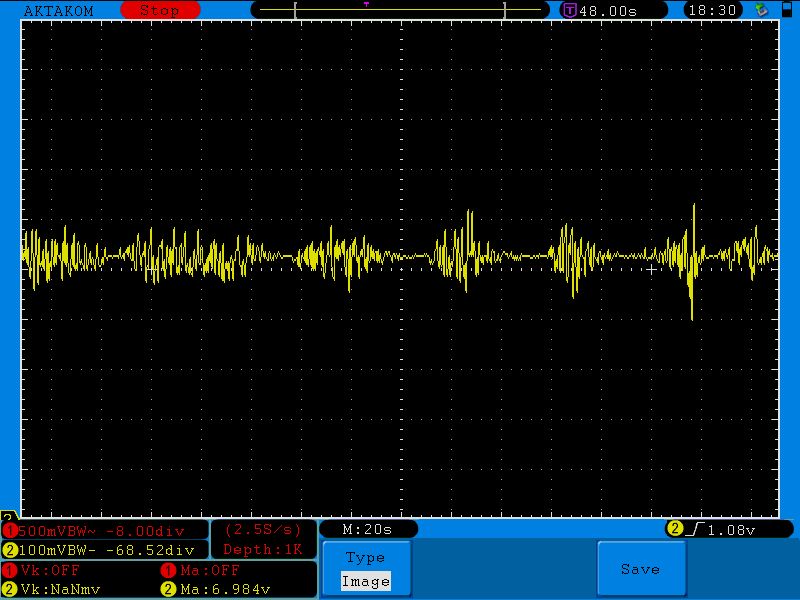Click the yellow channel 2 badge beside Vk:NaNmv

pyautogui.click(x=10, y=589)
